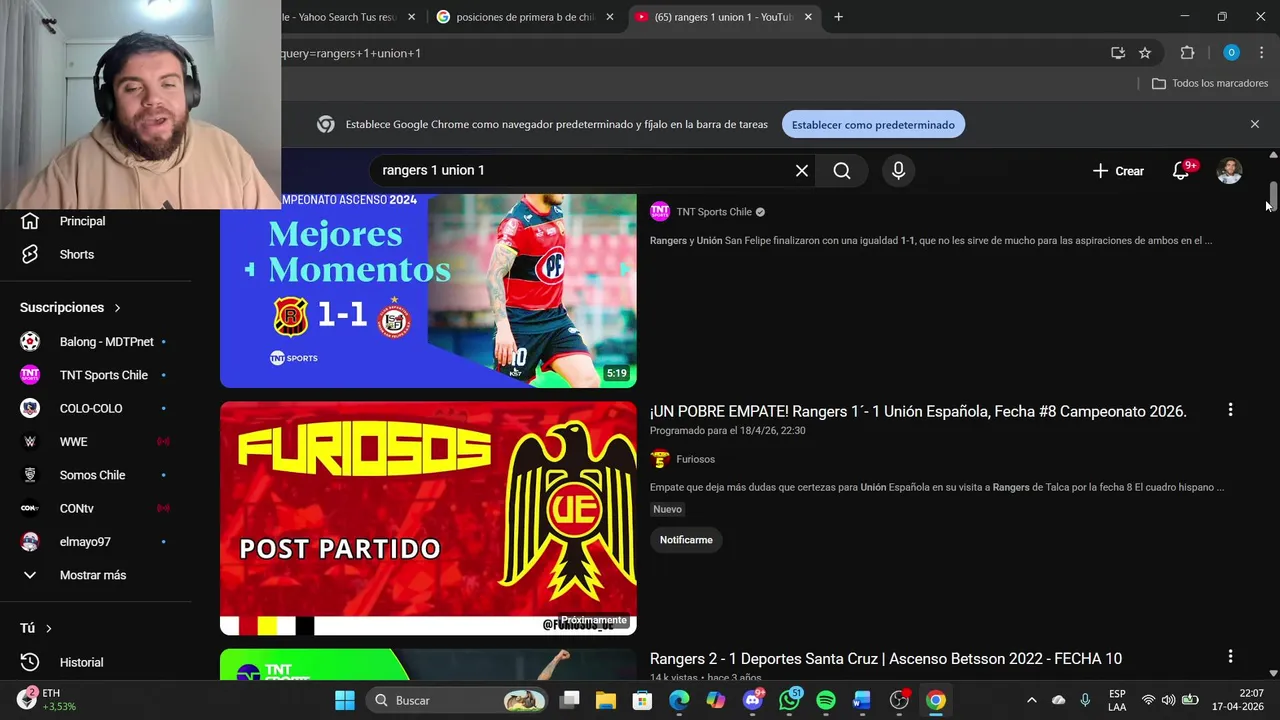1280x720 pixels.
Task: Open the notifications bell
Action: click(1181, 171)
